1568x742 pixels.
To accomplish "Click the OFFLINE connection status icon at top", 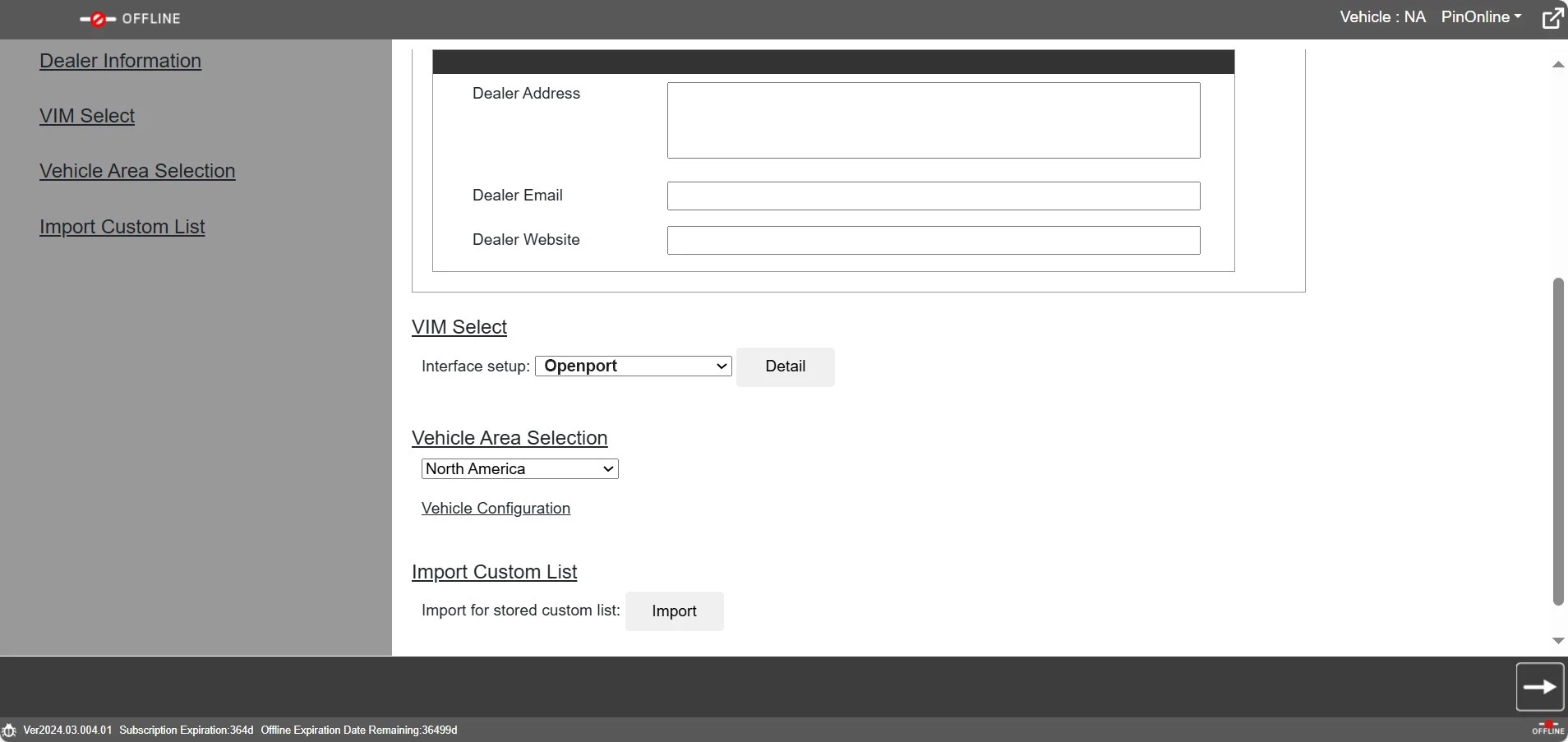I will pyautogui.click(x=129, y=19).
